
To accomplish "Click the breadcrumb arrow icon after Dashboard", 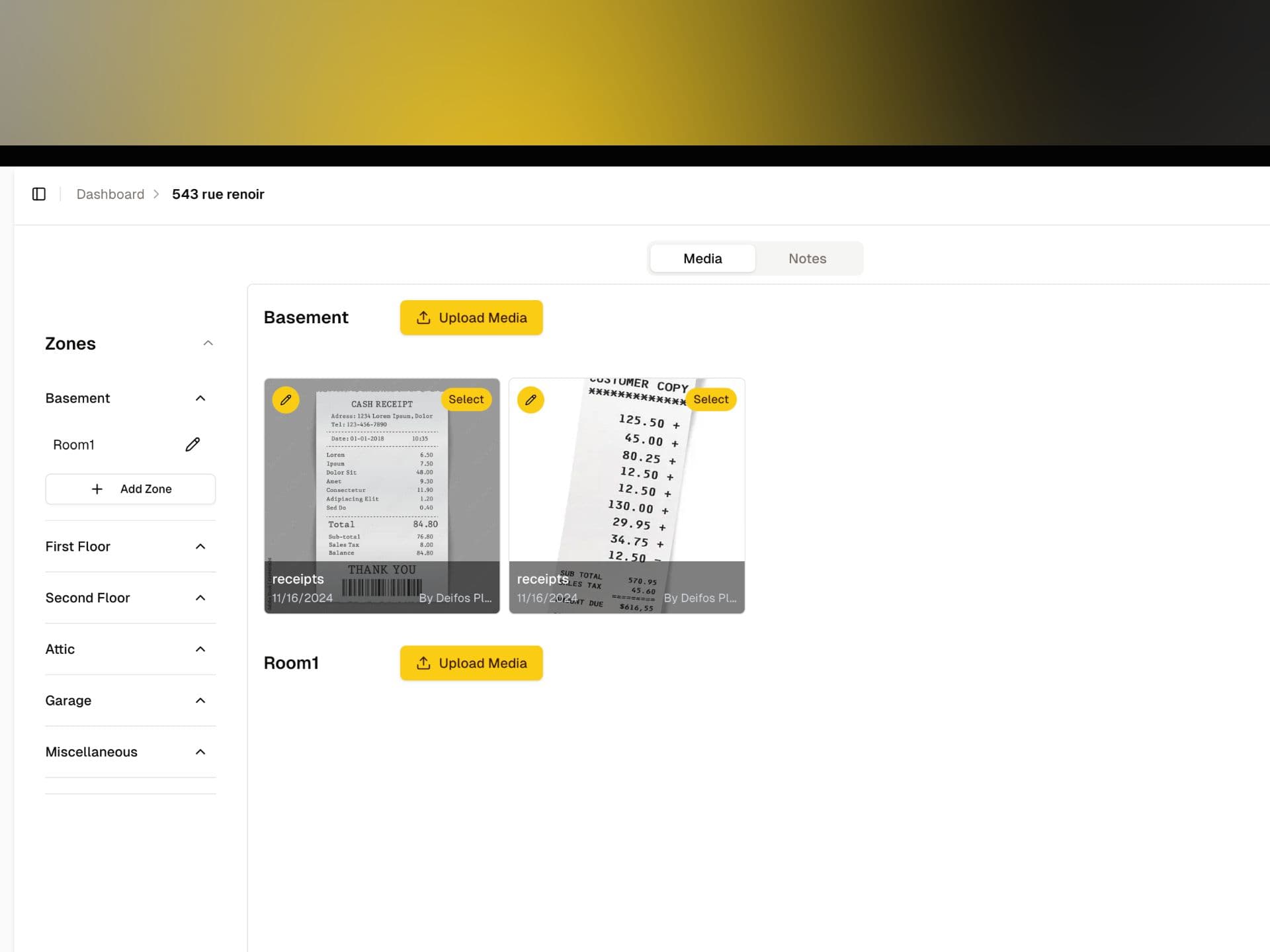I will click(x=158, y=194).
